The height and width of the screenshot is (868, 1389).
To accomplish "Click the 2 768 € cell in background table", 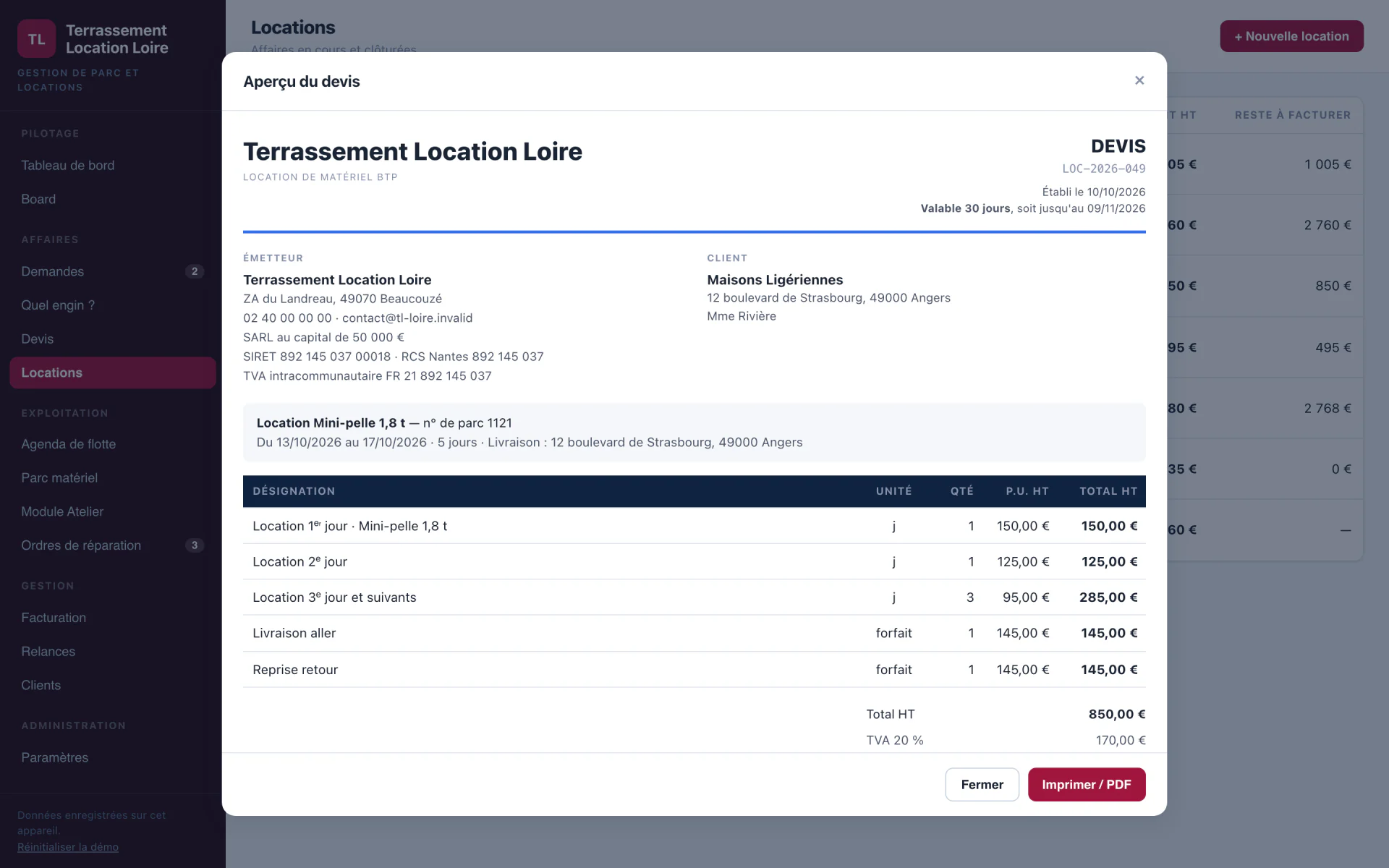I will point(1328,408).
